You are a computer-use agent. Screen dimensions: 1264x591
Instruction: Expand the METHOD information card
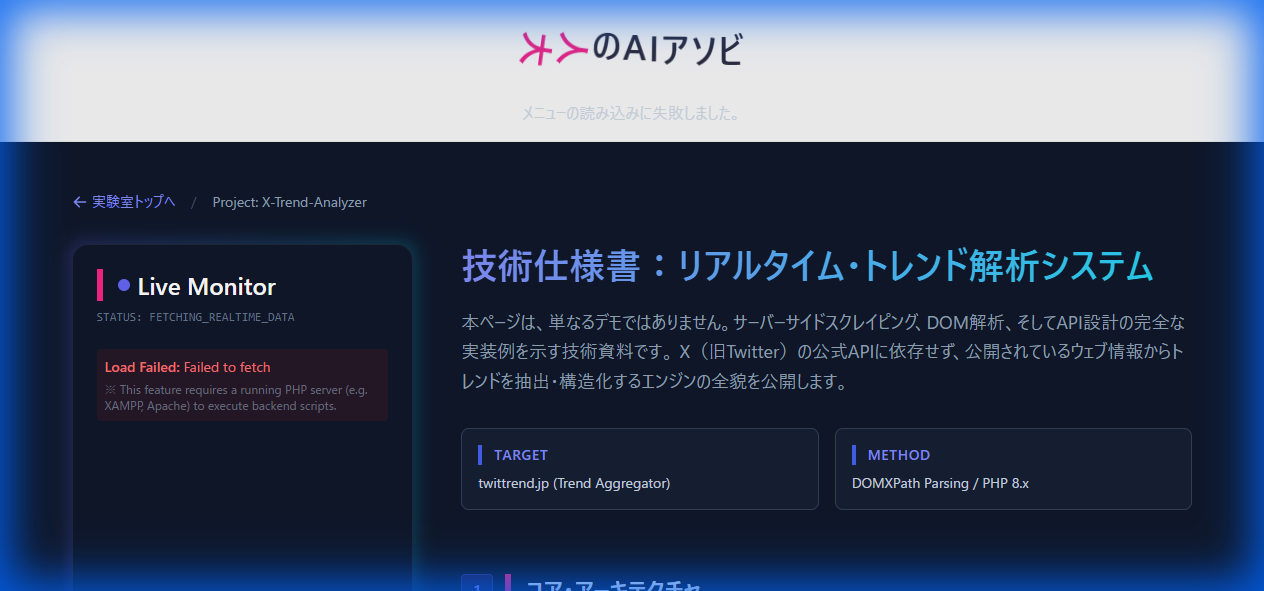[x=1013, y=468]
